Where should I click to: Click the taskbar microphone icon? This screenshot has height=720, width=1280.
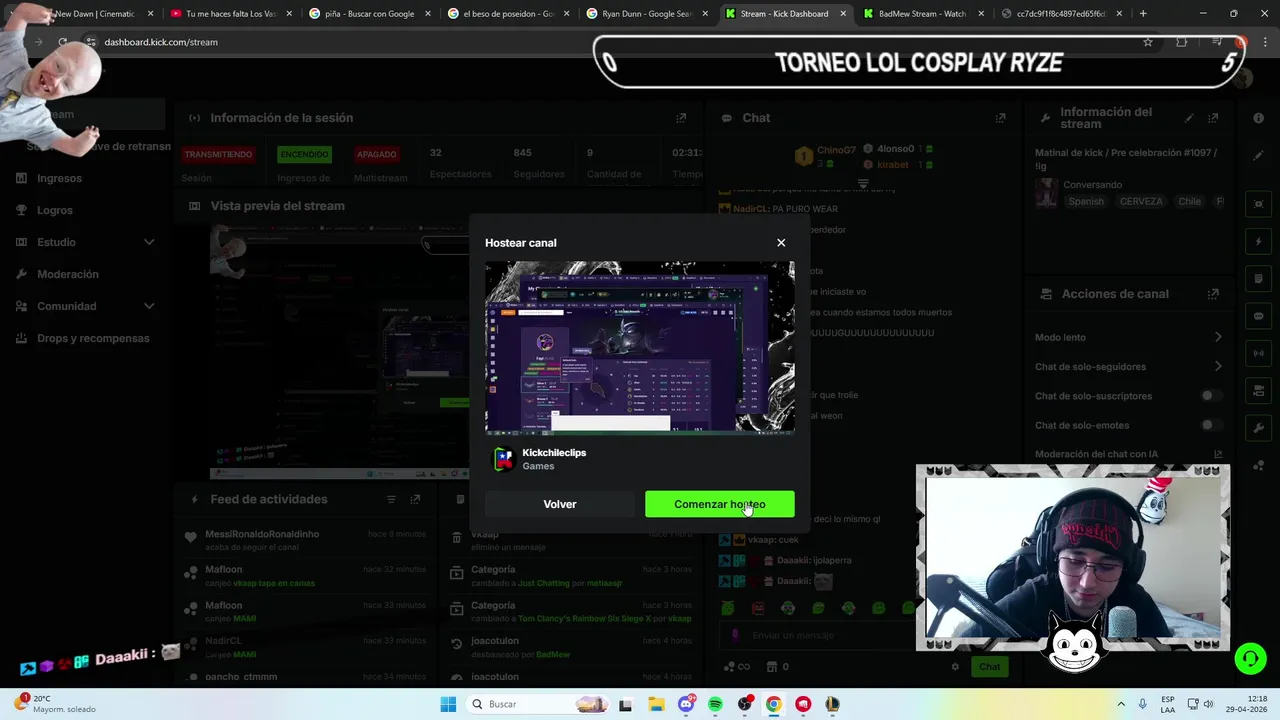click(1142, 704)
